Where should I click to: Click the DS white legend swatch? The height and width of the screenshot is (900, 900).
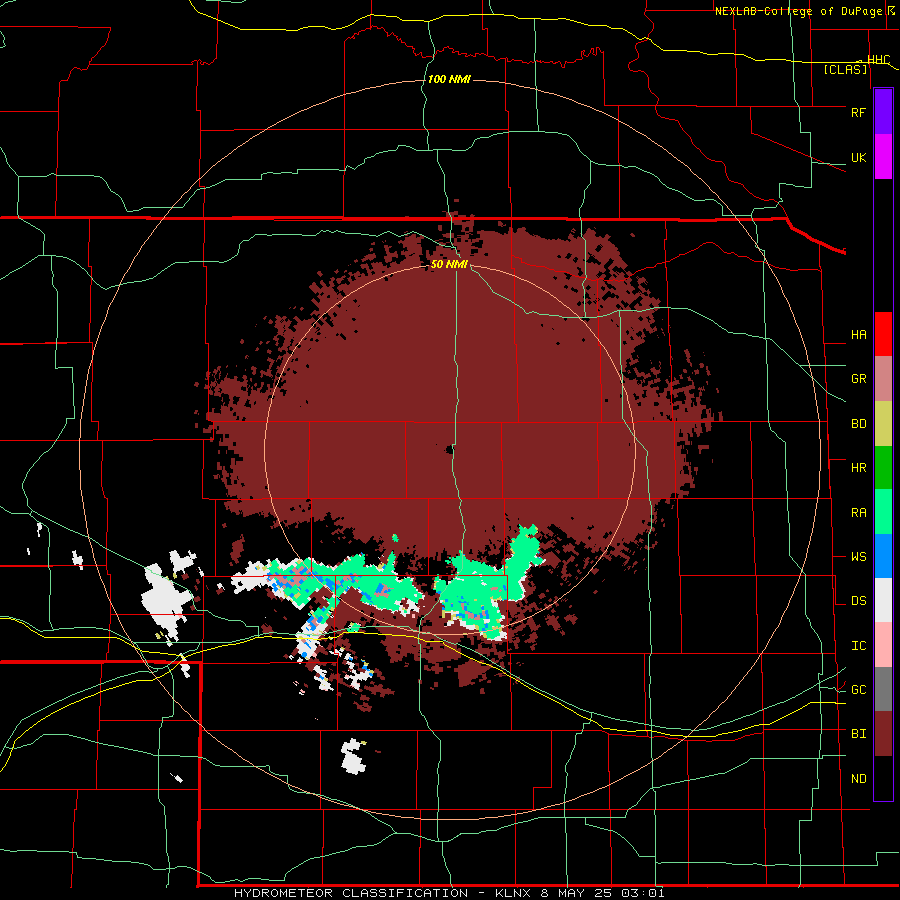pyautogui.click(x=883, y=600)
